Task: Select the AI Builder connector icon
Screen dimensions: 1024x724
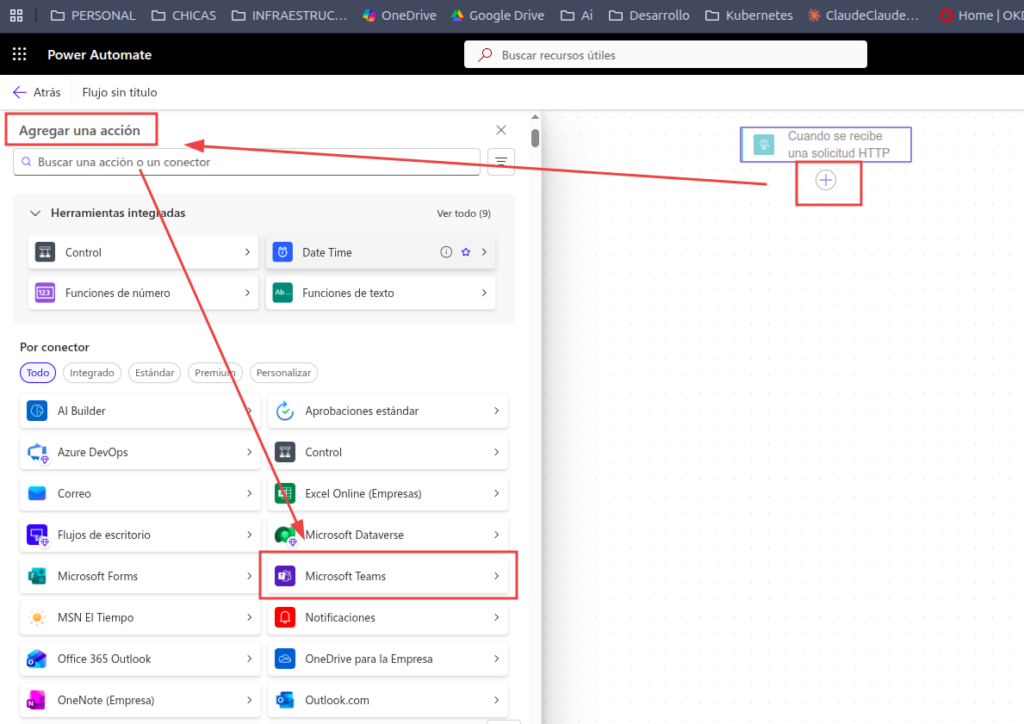Action: pyautogui.click(x=37, y=411)
